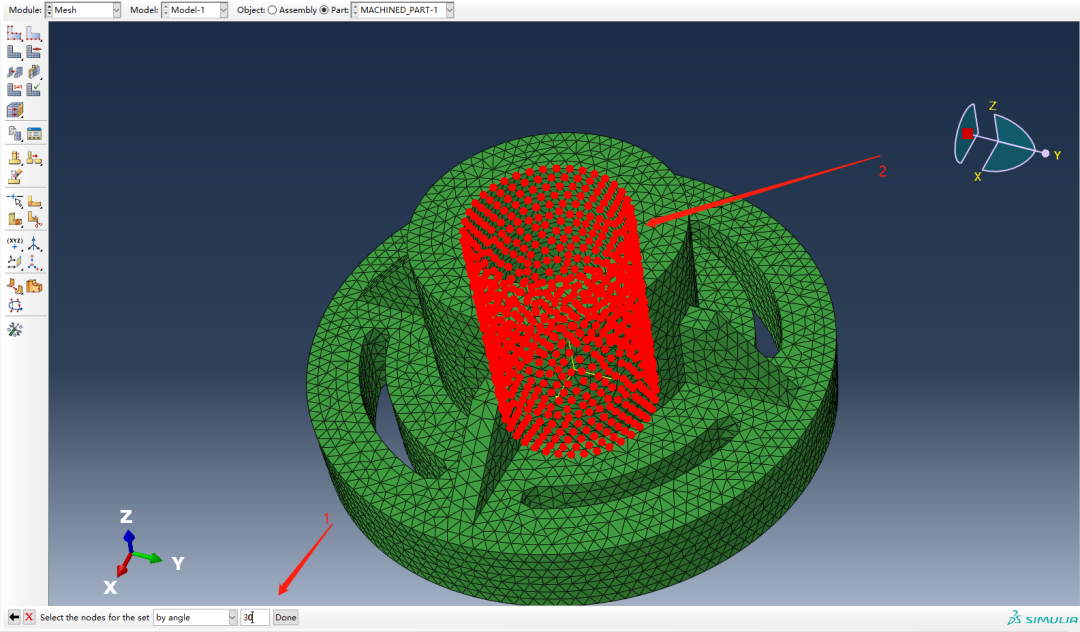This screenshot has width=1080, height=632.
Task: Select the Part object radio button
Action: tap(323, 10)
